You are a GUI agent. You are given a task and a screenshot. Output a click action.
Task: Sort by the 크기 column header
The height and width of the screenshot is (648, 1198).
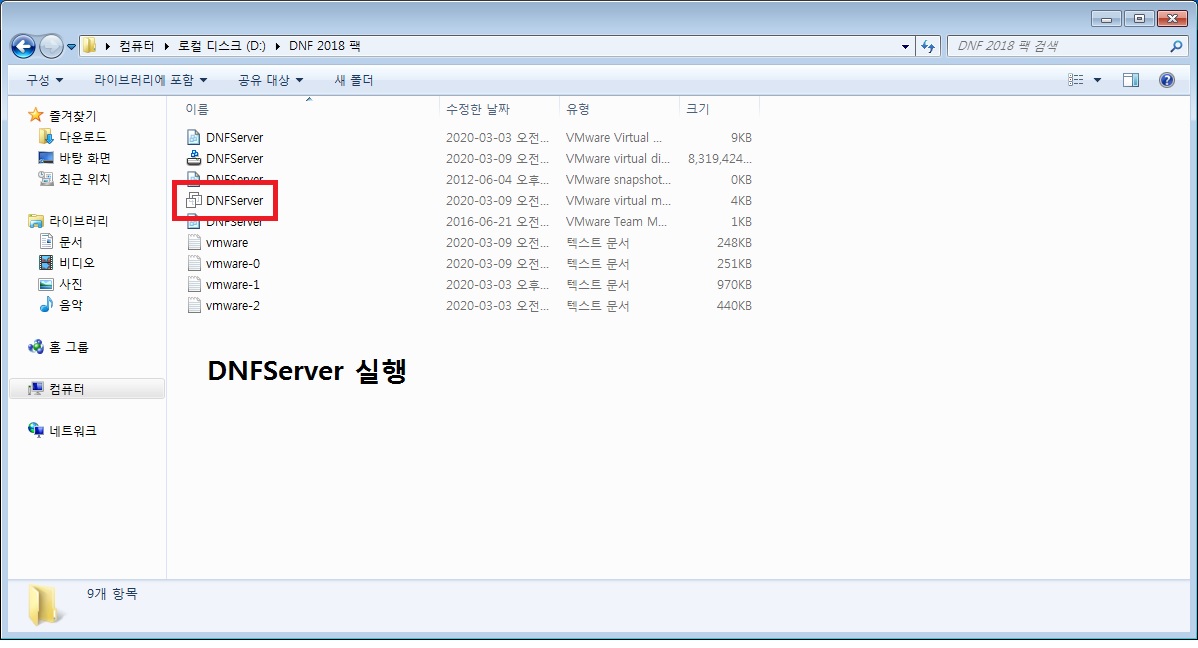[x=698, y=109]
